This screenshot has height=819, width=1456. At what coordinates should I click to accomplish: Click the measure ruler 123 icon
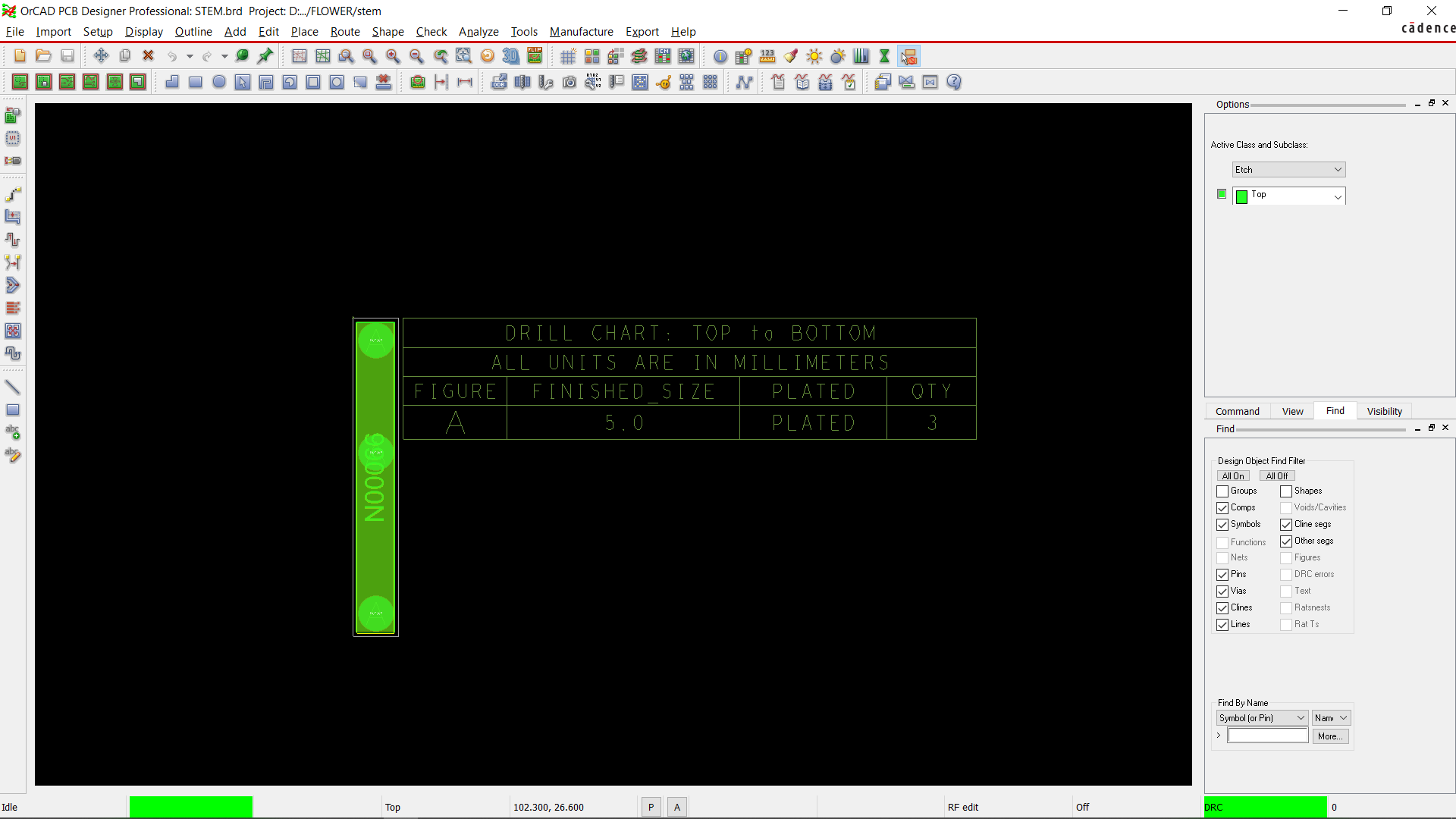tap(767, 56)
